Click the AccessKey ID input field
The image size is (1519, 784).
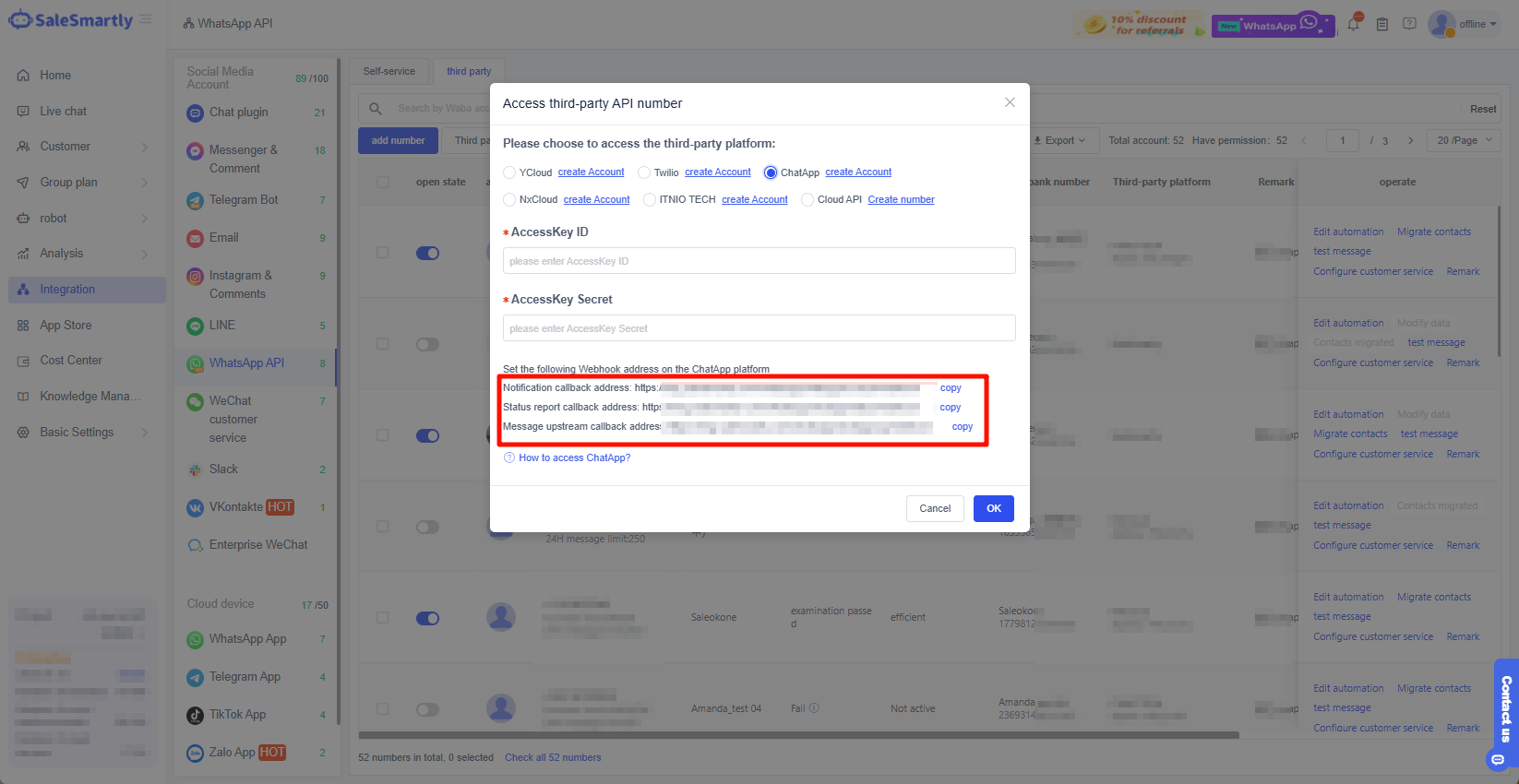[759, 261]
